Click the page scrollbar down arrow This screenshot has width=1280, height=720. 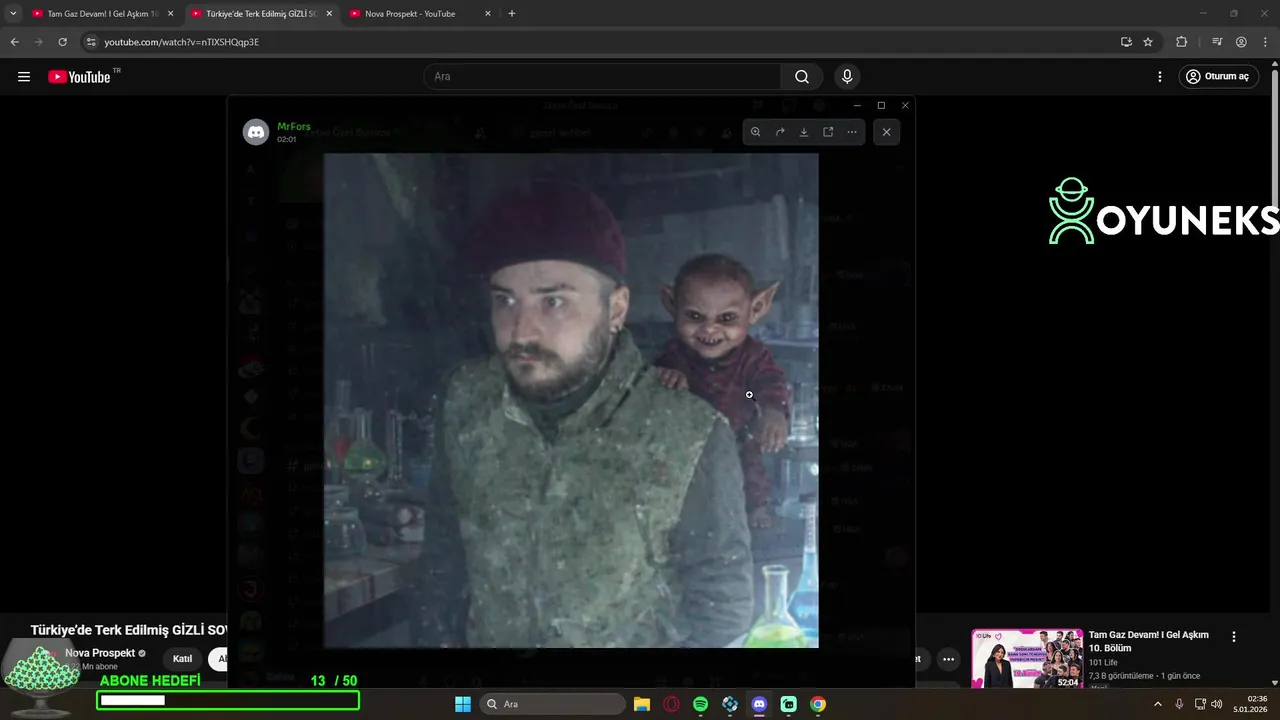click(1274, 683)
